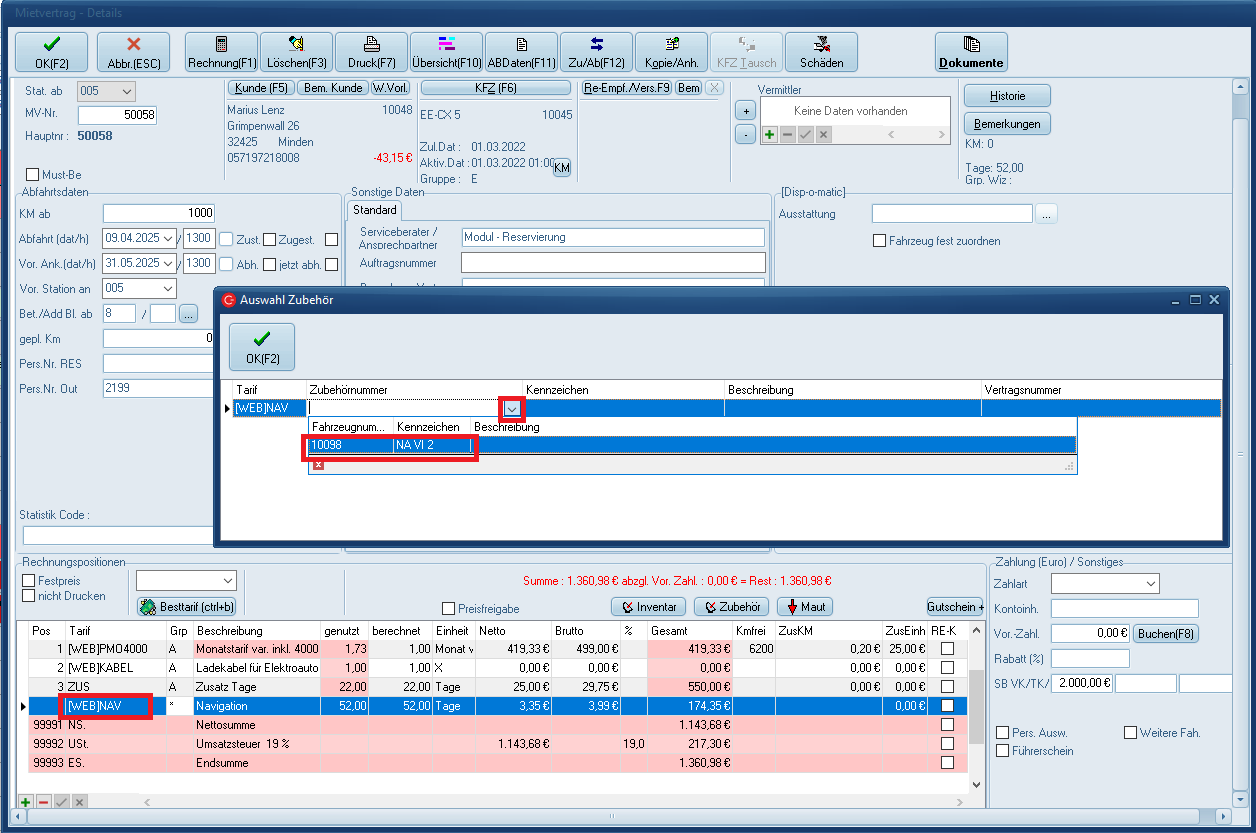Click the Bestarif (ctrl+b) button
The width and height of the screenshot is (1256, 833).
point(187,607)
